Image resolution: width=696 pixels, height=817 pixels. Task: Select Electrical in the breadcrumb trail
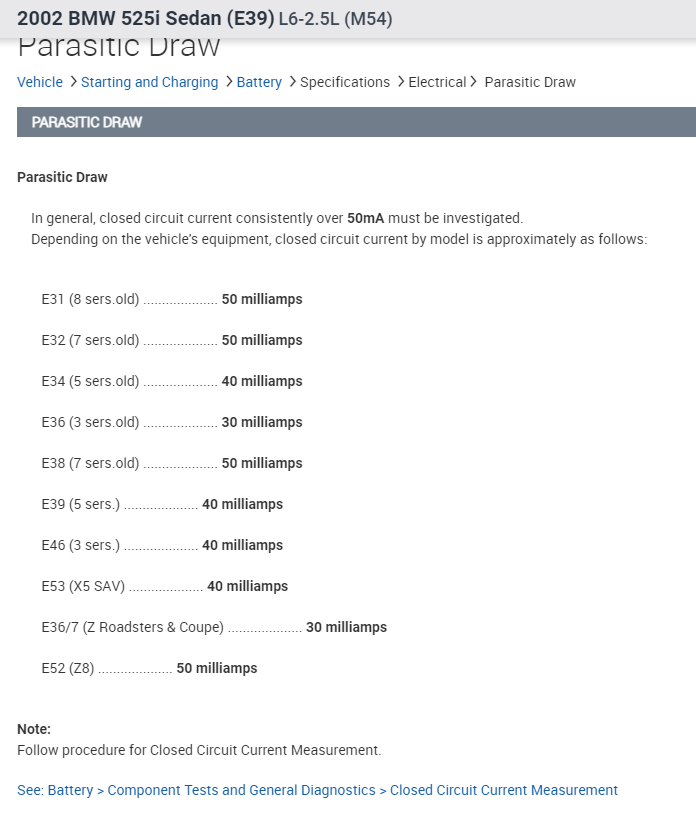[x=437, y=82]
